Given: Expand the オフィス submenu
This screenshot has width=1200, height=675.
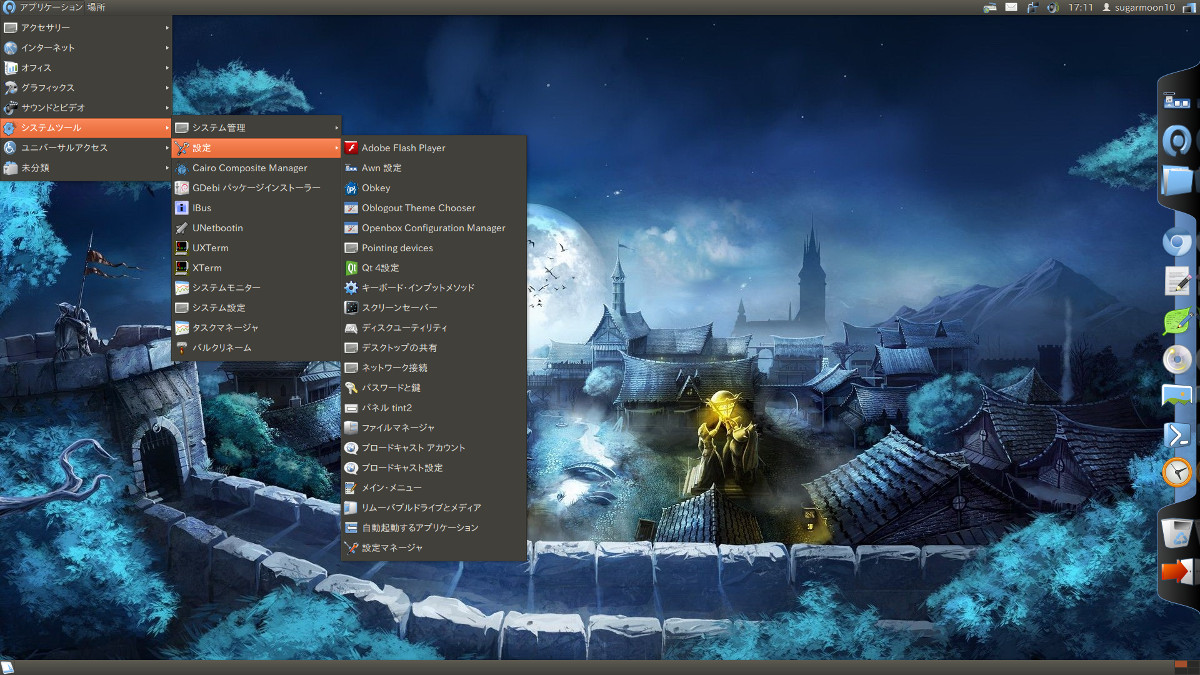Looking at the screenshot, I should (86, 68).
